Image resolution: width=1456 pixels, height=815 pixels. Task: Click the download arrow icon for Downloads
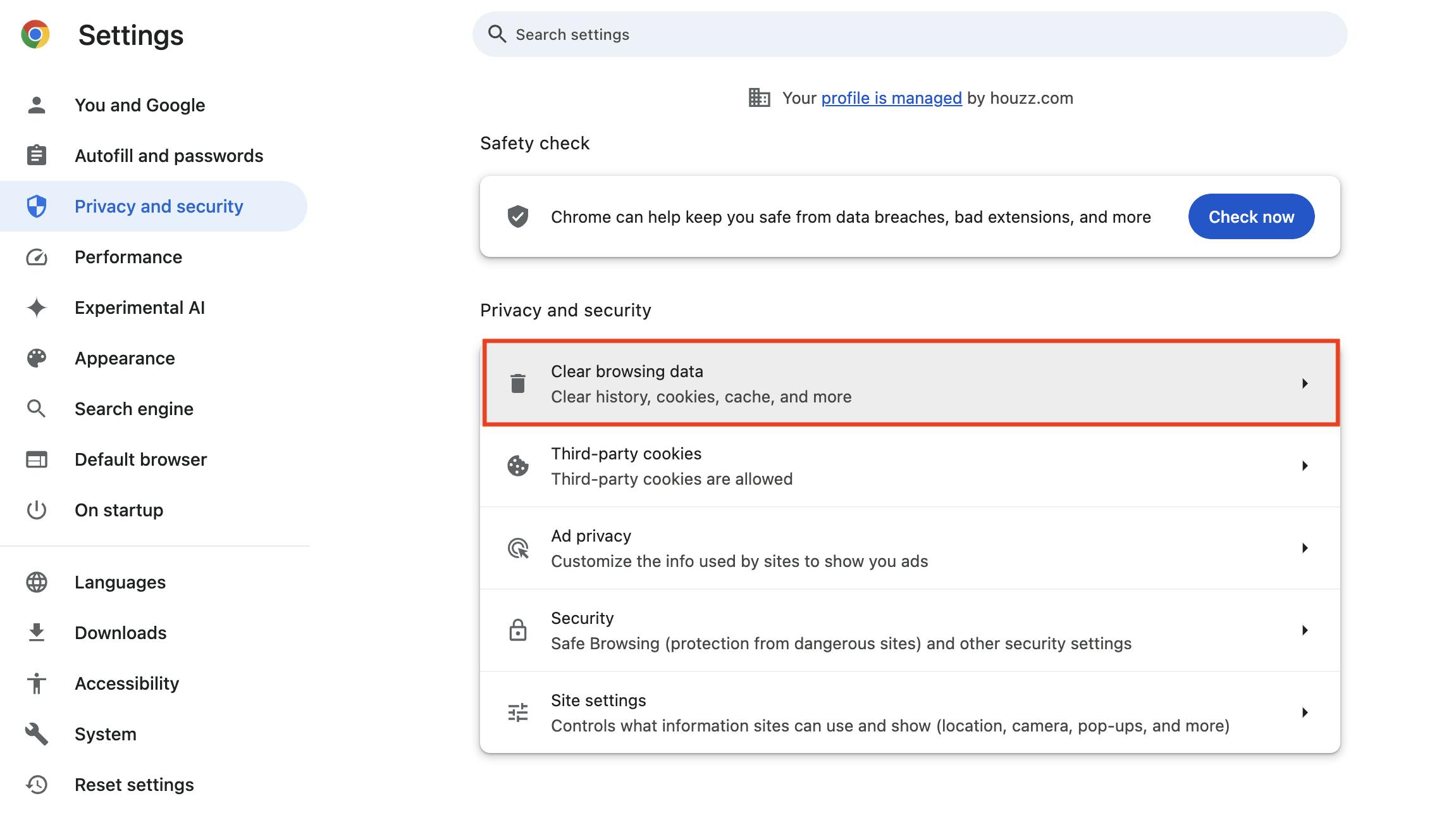coord(37,633)
